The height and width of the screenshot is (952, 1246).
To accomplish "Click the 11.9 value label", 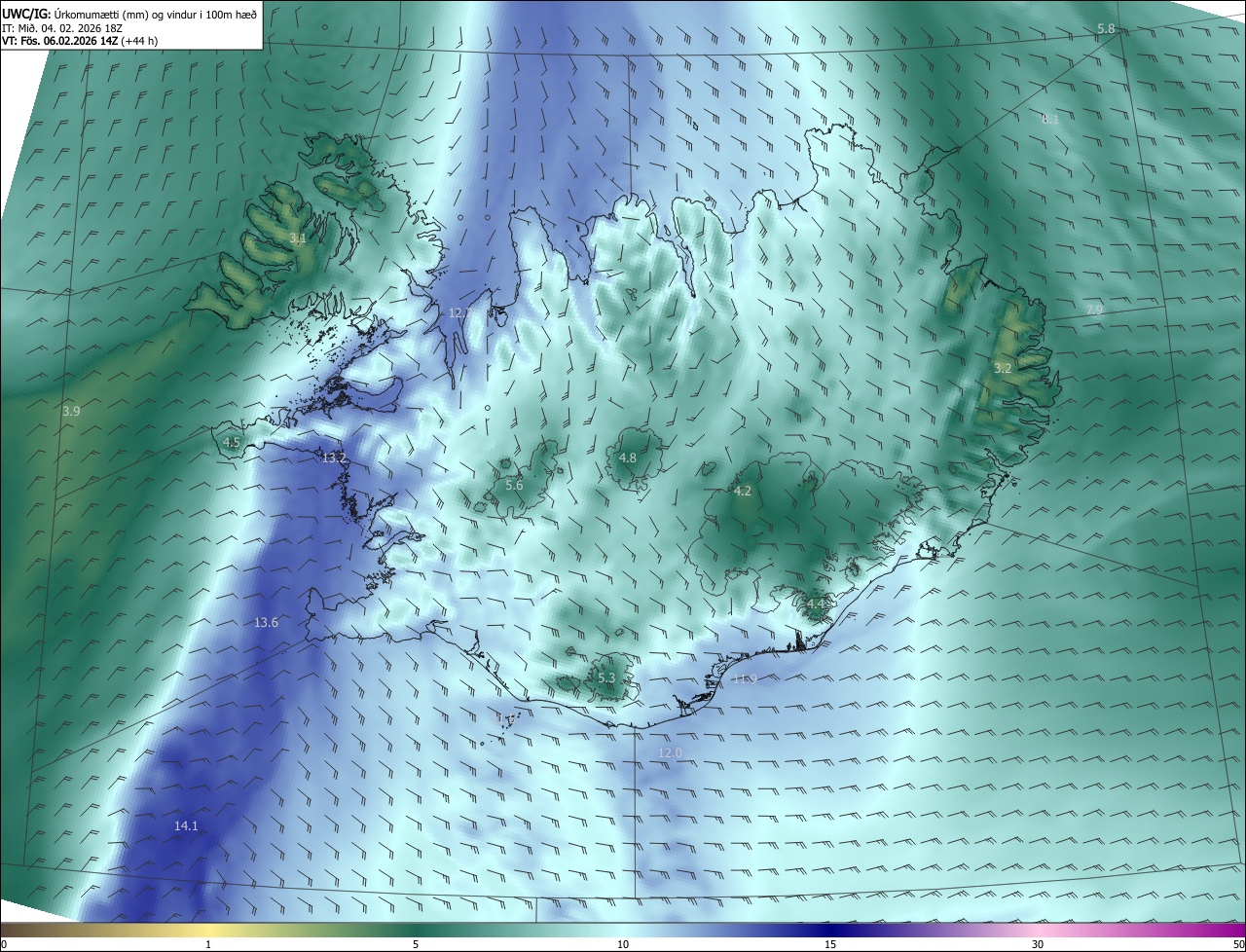I will 745,679.
